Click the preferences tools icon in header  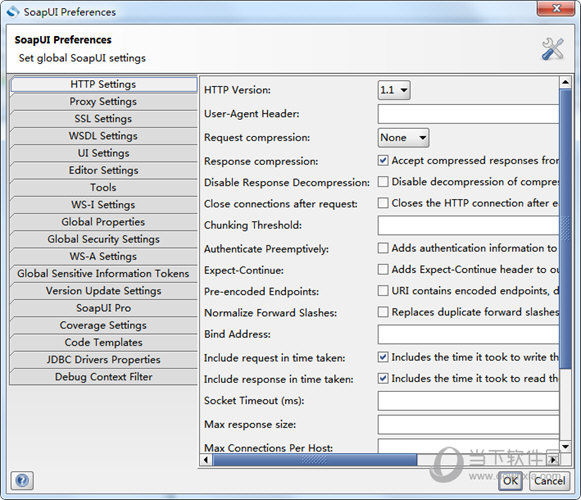point(552,49)
